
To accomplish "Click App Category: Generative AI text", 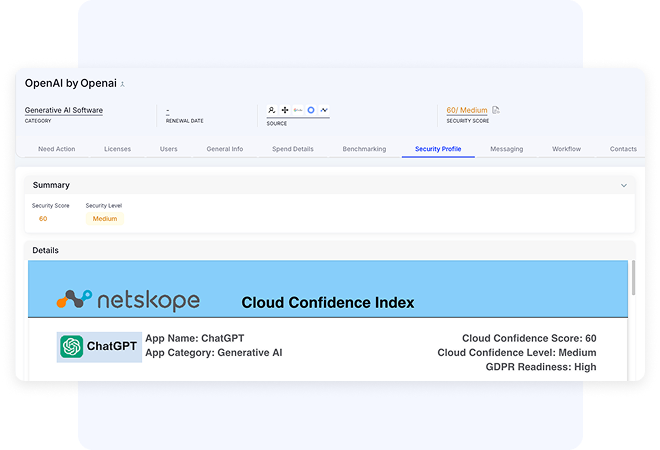I will pos(214,353).
